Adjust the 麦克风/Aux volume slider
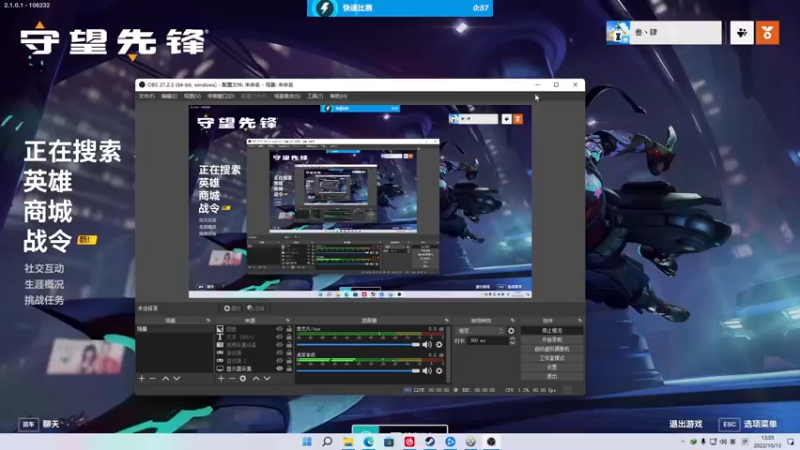This screenshot has height=450, width=800. point(358,345)
